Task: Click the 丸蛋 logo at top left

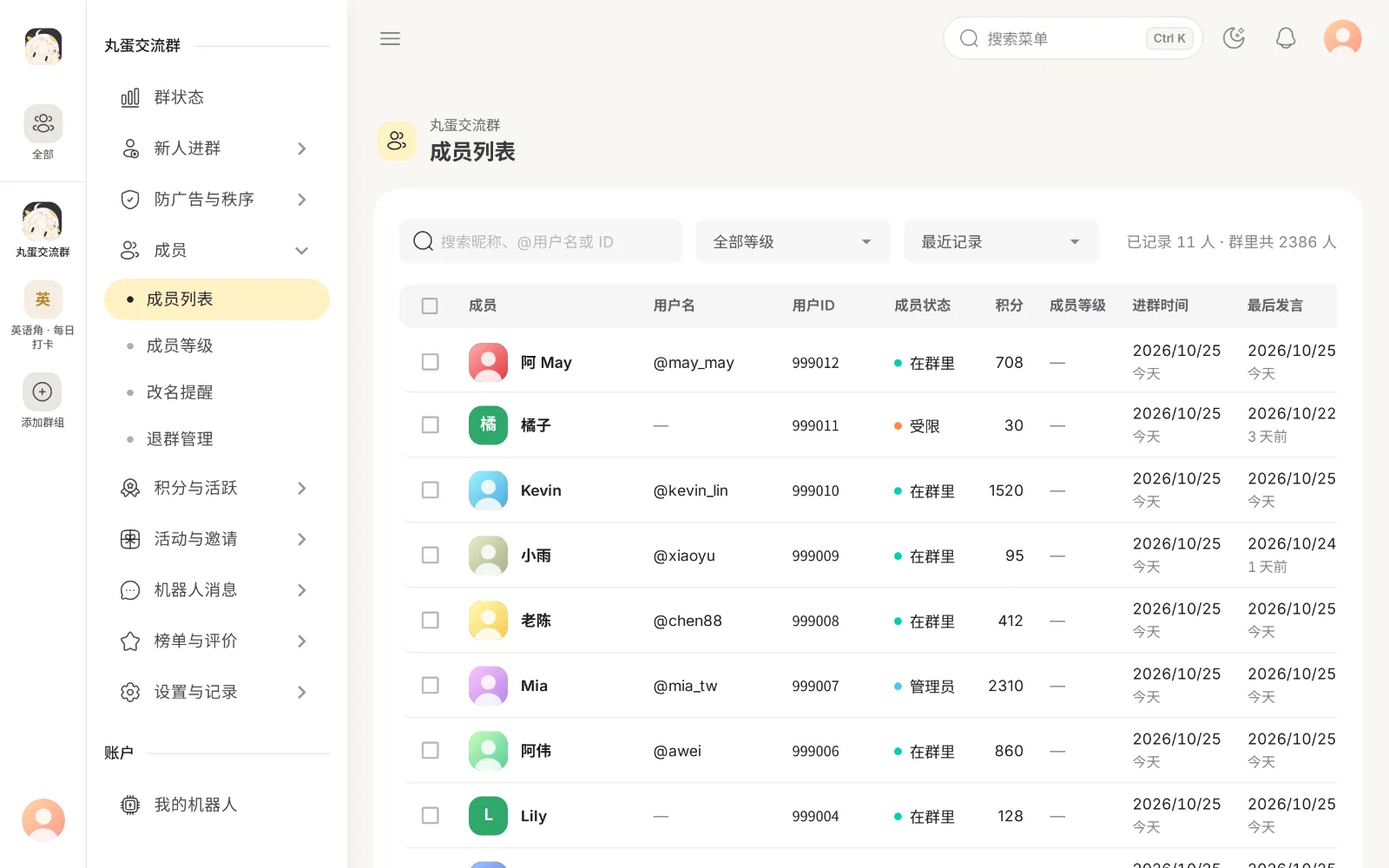Action: [43, 46]
